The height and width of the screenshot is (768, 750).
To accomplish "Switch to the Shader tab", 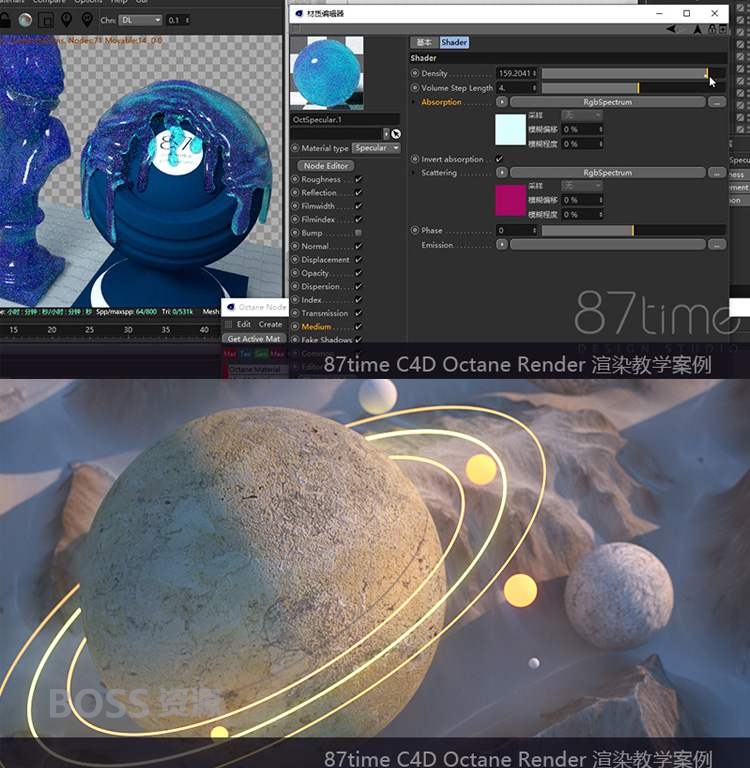I will (454, 42).
